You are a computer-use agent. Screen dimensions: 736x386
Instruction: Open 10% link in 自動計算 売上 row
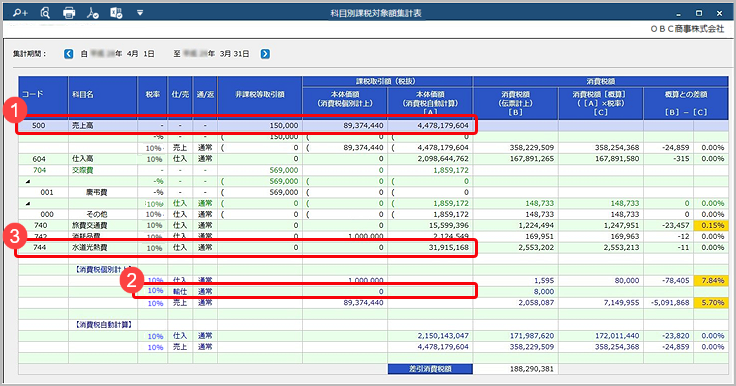pos(155,347)
